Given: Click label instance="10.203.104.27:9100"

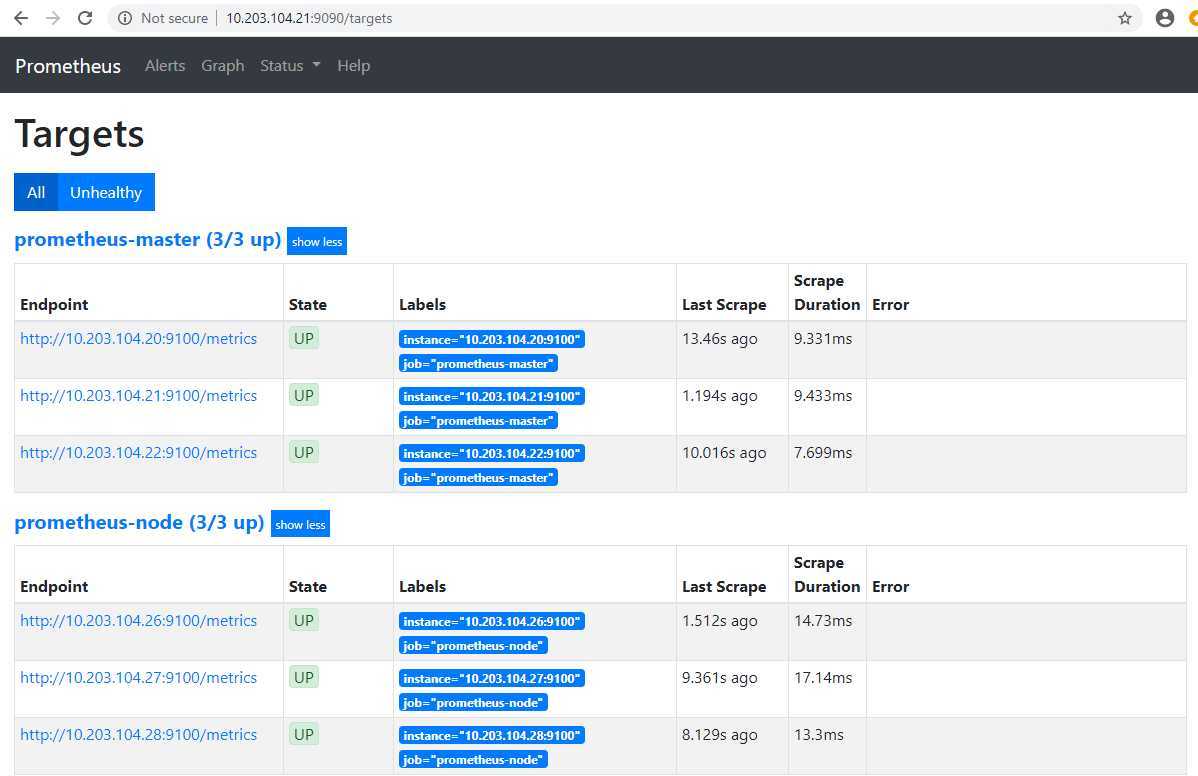Looking at the screenshot, I should (x=492, y=678).
